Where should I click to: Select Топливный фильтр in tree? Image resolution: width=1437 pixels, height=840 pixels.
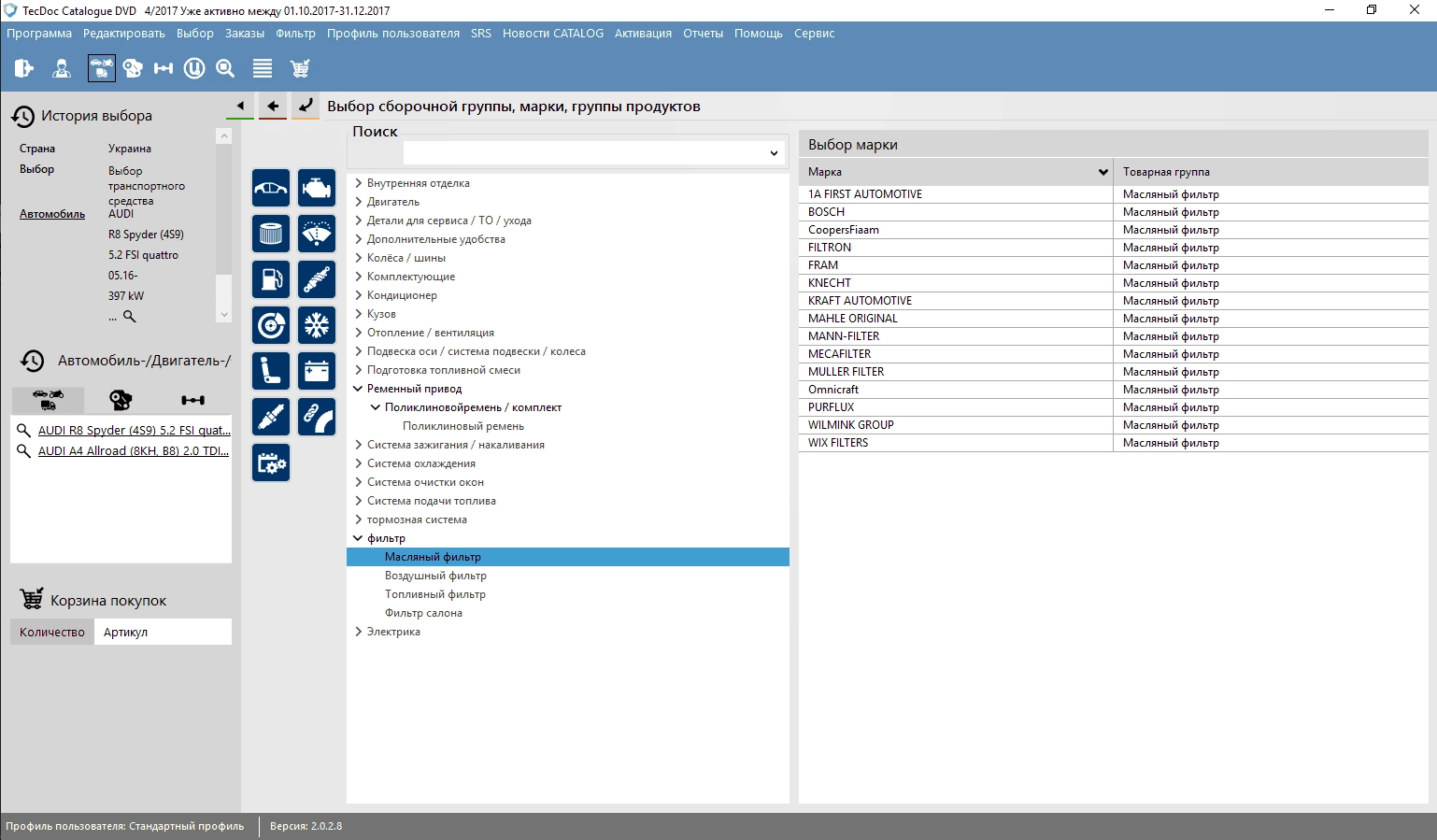pos(435,594)
